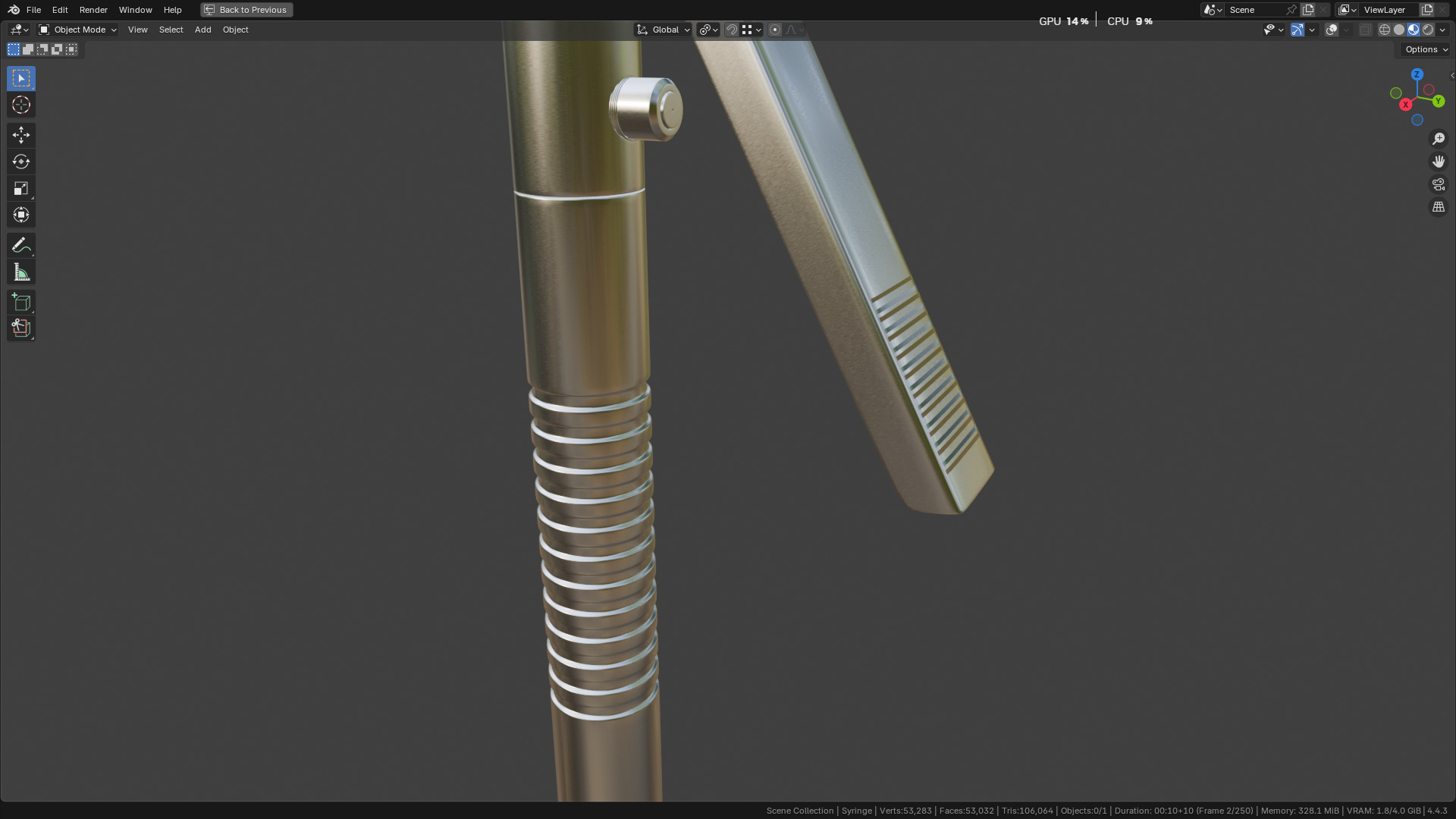Set selection mode to intersect selection

point(71,49)
